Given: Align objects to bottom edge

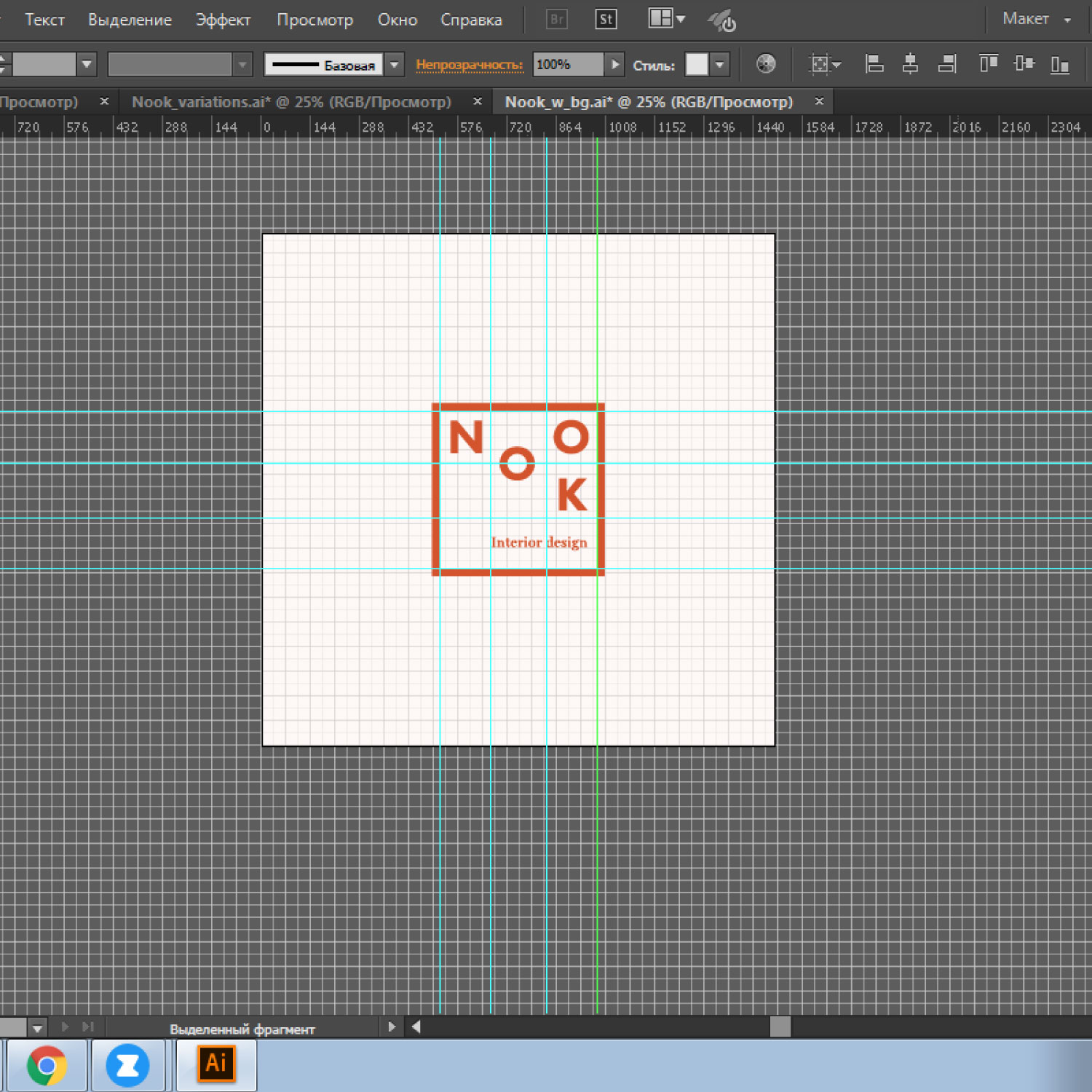Looking at the screenshot, I should pyautogui.click(x=1060, y=64).
